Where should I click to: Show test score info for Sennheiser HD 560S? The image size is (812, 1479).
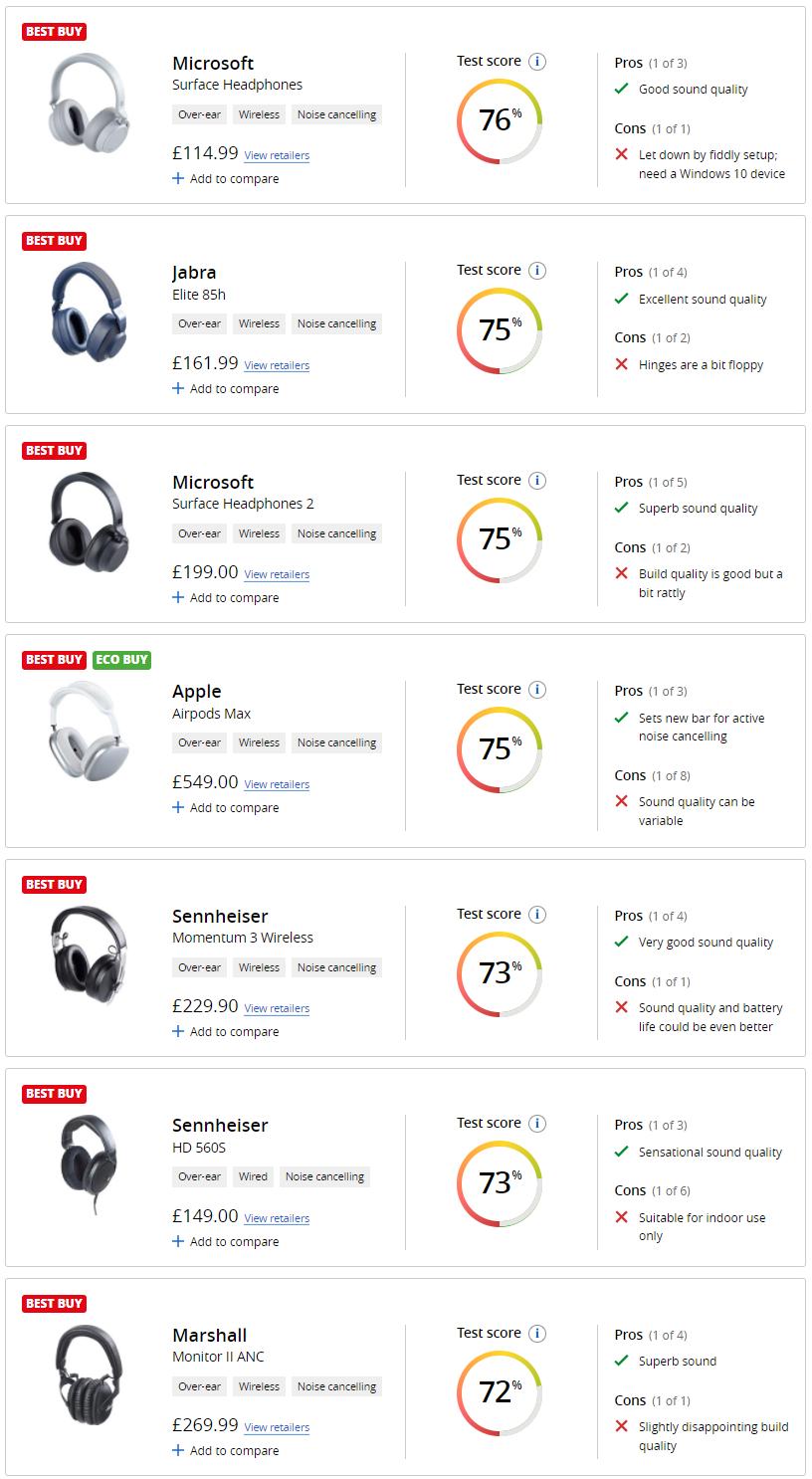pos(537,1124)
